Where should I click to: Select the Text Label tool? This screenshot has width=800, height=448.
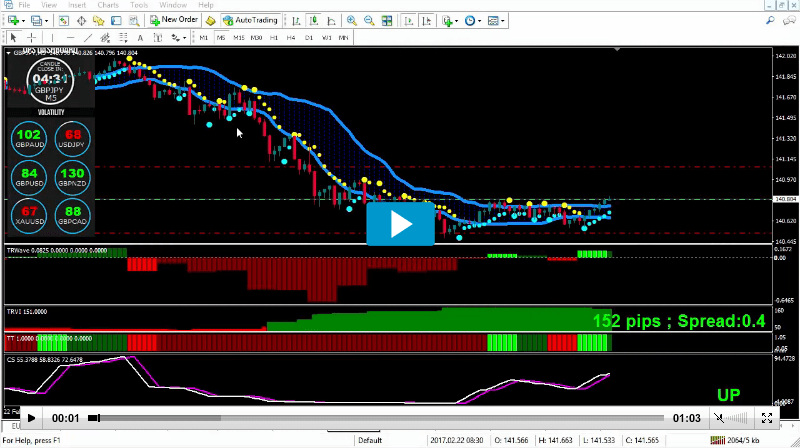coord(158,37)
